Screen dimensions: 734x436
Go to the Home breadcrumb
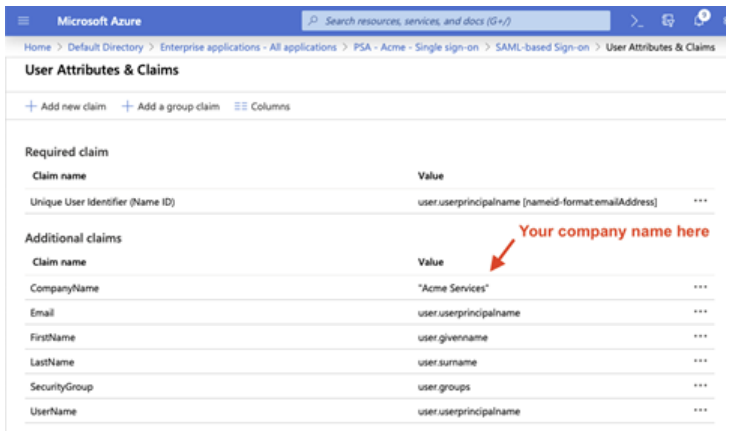point(37,47)
